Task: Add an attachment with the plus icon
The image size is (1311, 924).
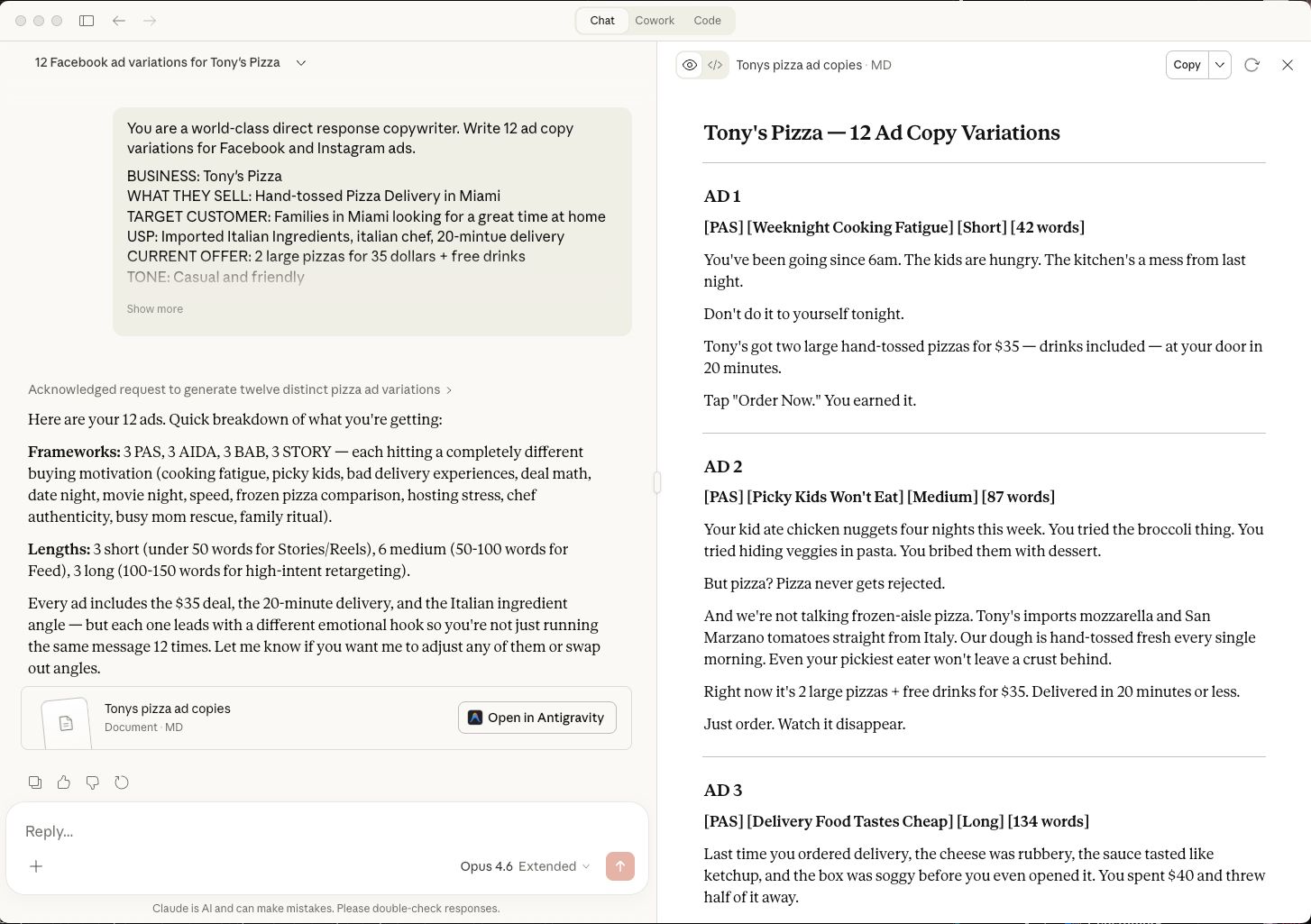Action: pos(36,866)
